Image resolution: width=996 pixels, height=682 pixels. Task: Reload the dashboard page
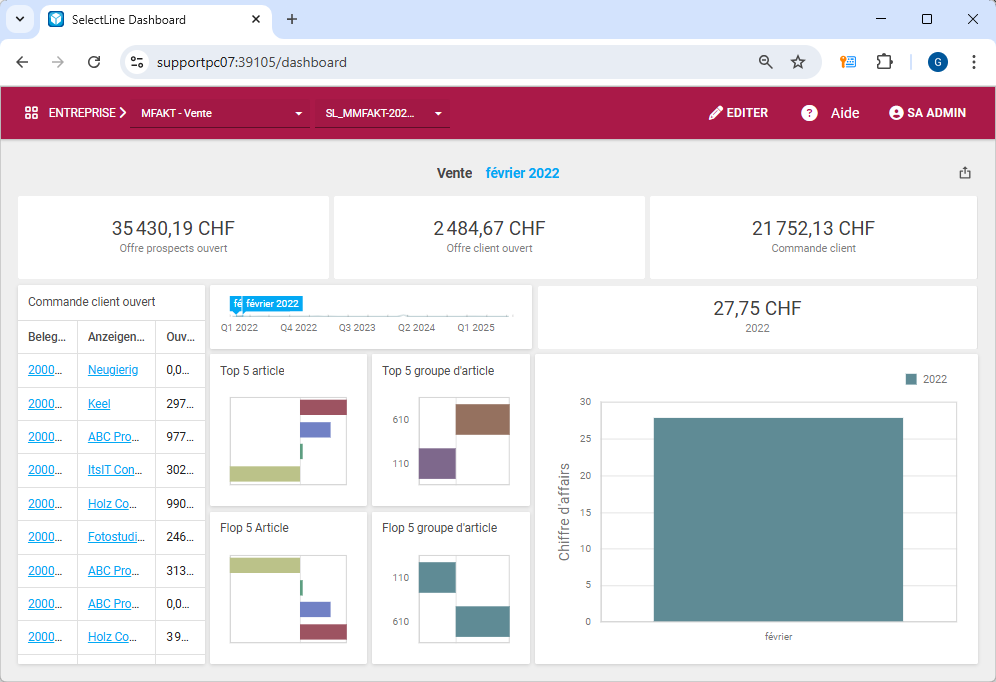click(x=94, y=62)
